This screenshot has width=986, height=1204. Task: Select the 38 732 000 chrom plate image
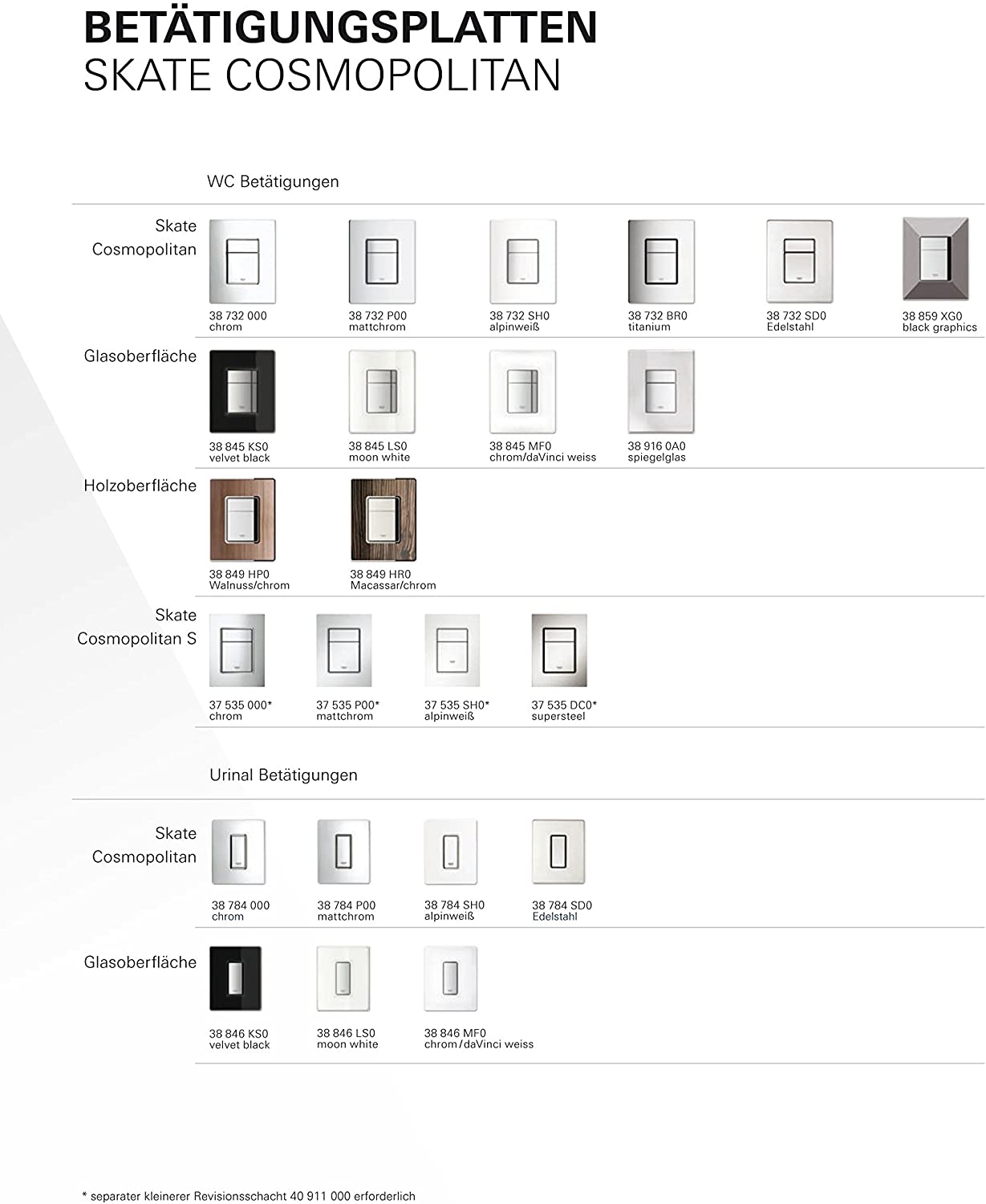point(242,262)
